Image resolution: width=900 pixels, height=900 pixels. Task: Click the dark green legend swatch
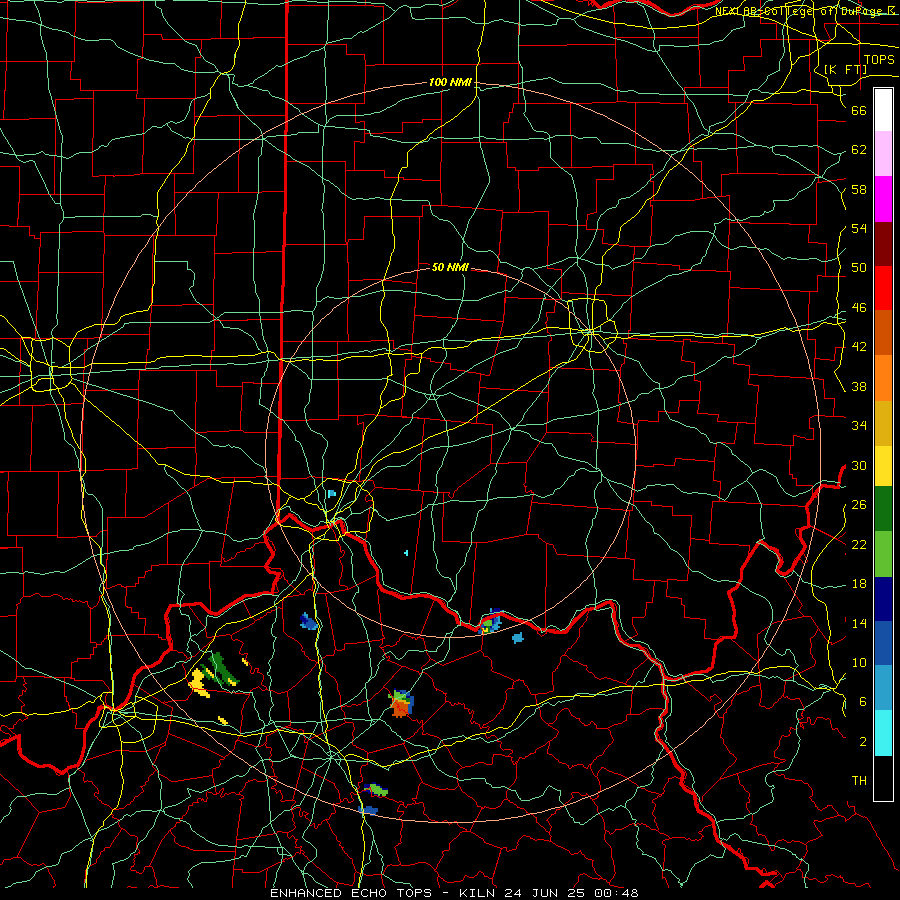point(883,509)
